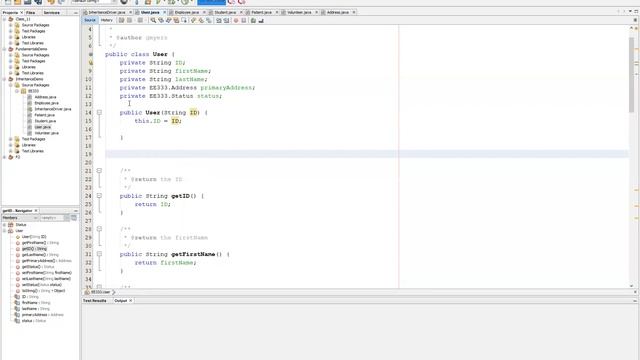This screenshot has height=360, width=640.
Task: Collapse the InheritanceDemo project node
Action: (x=4, y=79)
